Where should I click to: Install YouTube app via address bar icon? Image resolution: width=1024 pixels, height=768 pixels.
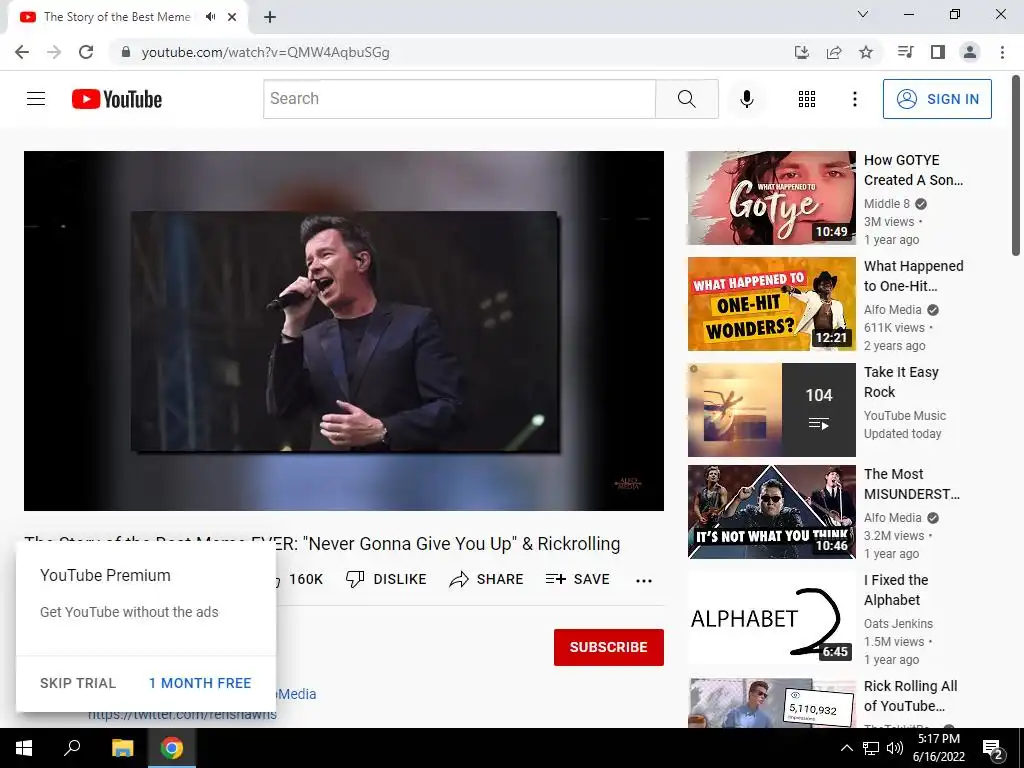pyautogui.click(x=801, y=52)
